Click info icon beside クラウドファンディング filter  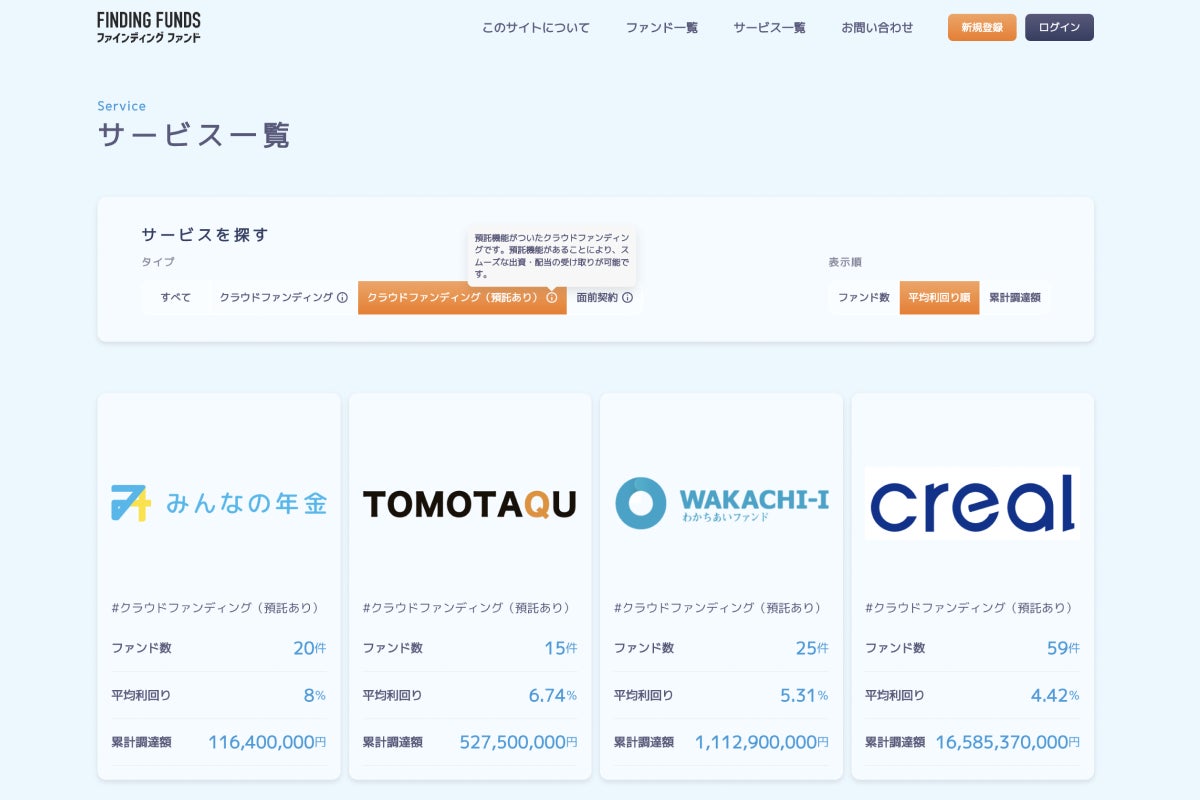tap(342, 298)
